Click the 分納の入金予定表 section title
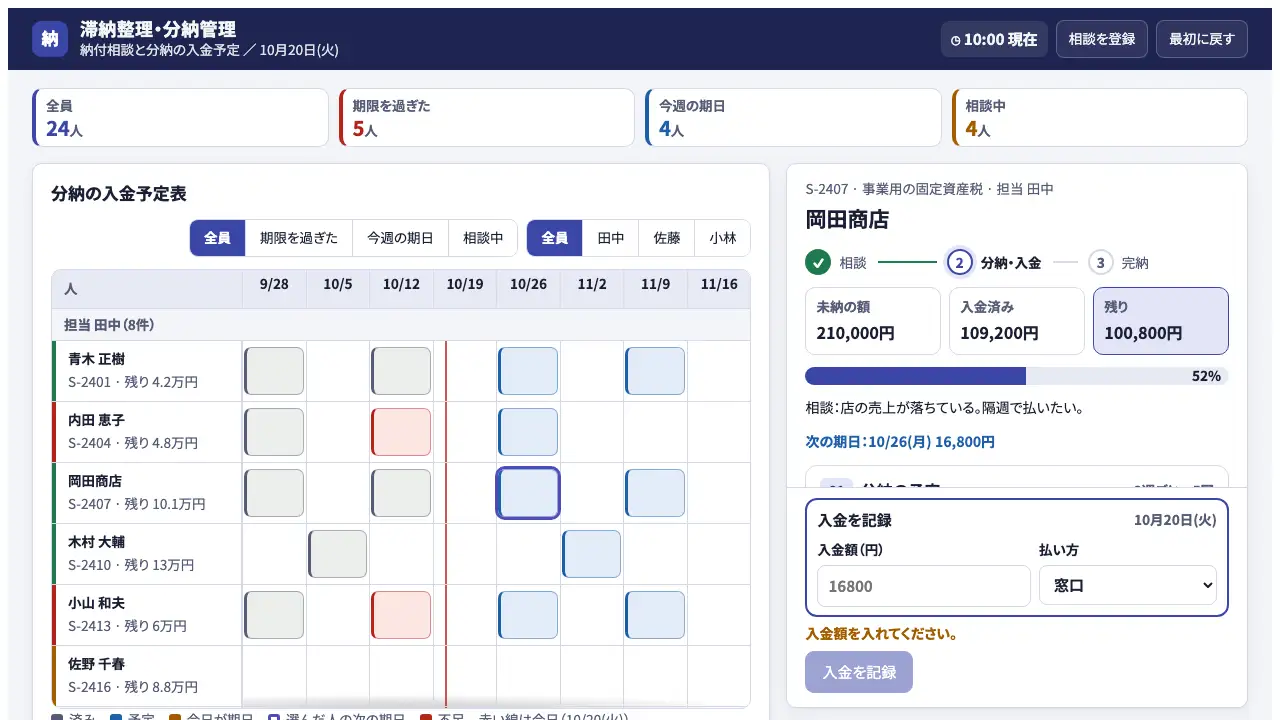Image resolution: width=1280 pixels, height=720 pixels. tap(119, 194)
